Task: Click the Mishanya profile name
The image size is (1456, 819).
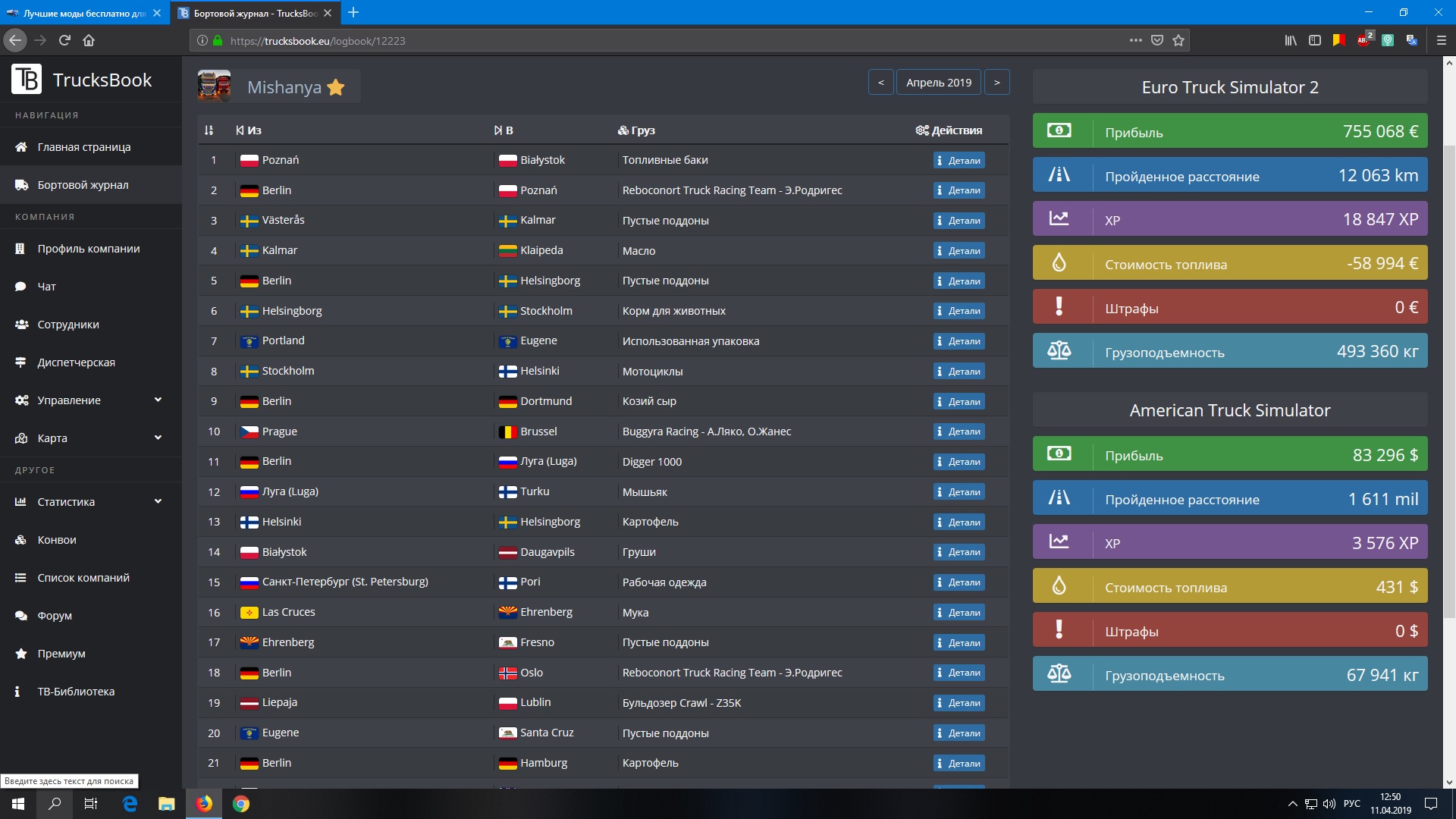Action: tap(284, 87)
